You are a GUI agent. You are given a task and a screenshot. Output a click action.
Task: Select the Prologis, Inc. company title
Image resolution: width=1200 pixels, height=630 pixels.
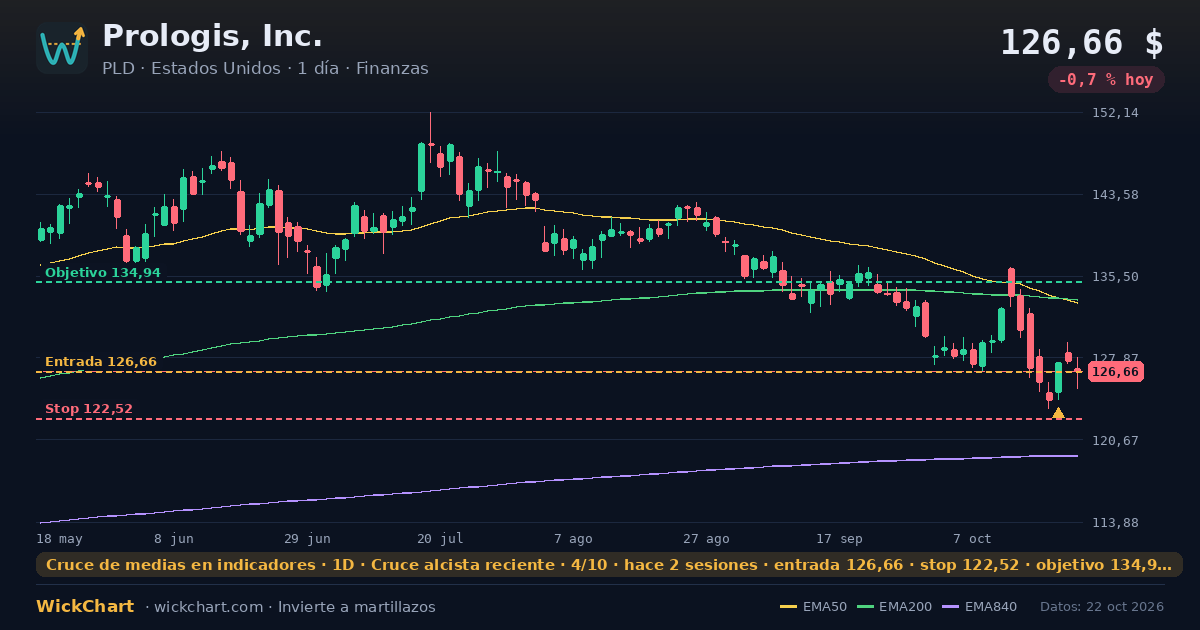212,36
